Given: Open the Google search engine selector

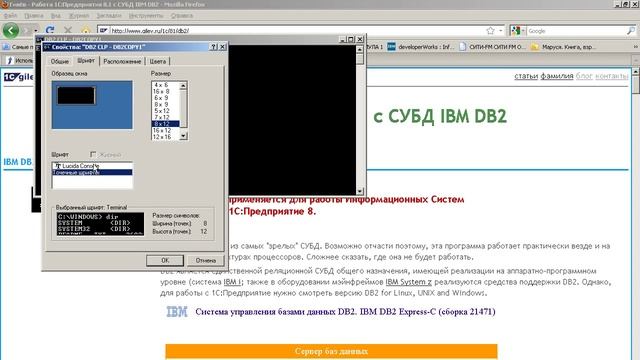Looking at the screenshot, I should pos(518,31).
